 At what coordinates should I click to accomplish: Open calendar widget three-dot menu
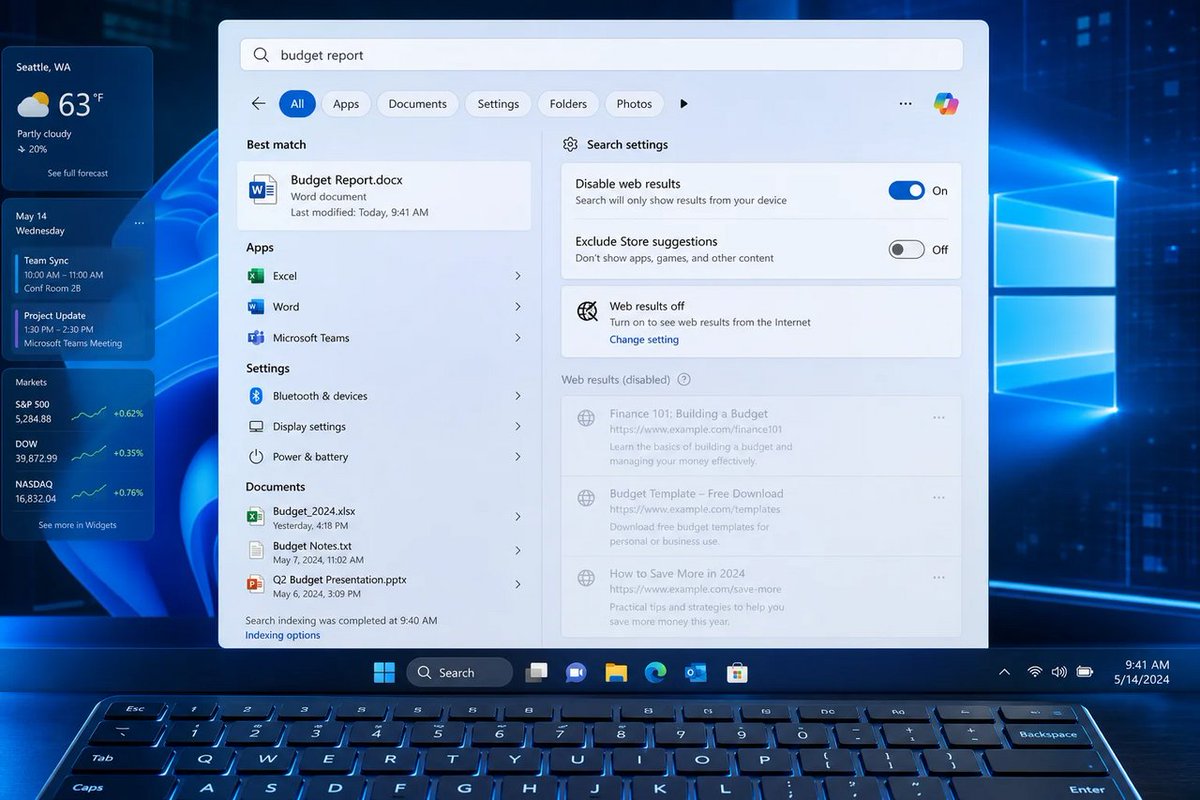(139, 223)
